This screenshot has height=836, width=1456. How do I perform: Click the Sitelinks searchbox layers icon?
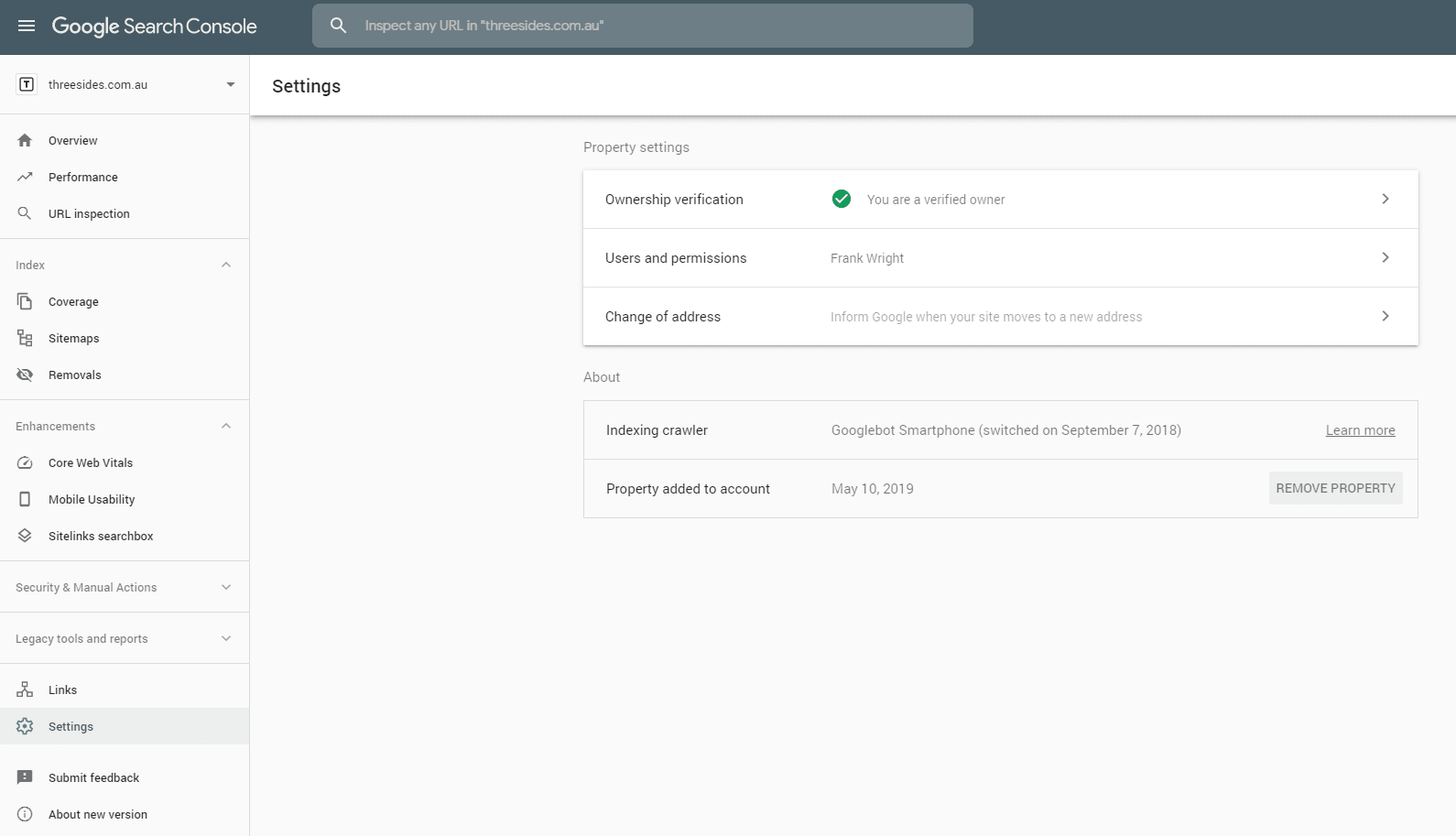(25, 536)
